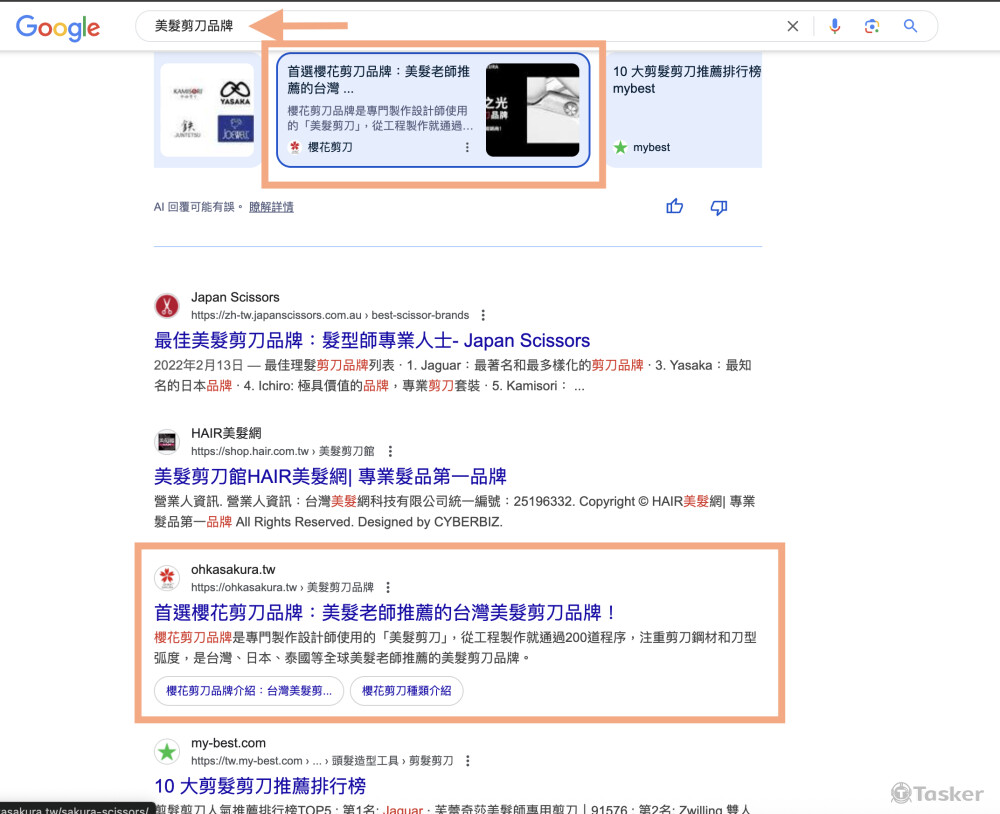
Task: Open the scissor brand logos thumbnail
Action: 207,110
